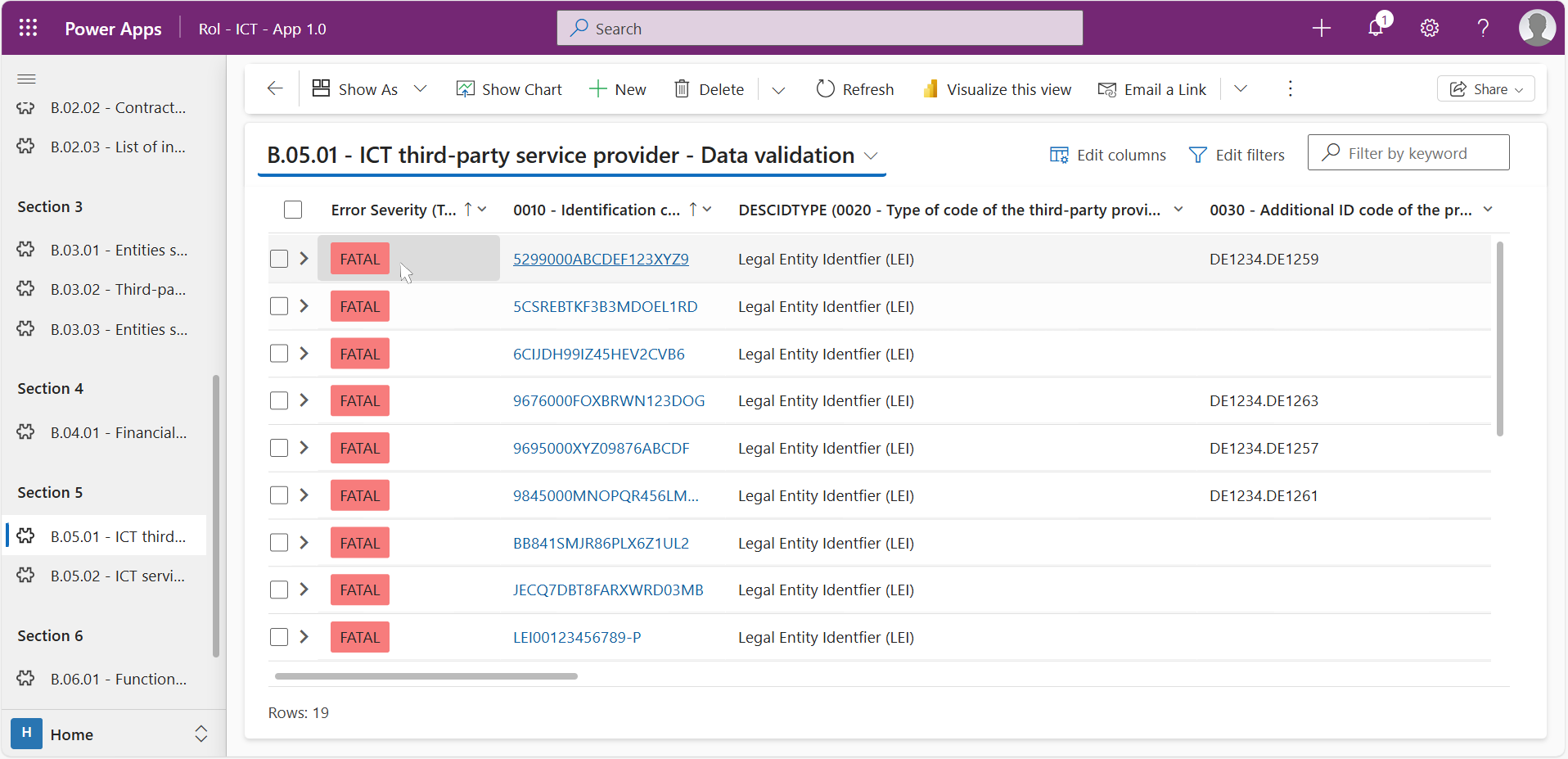Click the Edit filters button
This screenshot has width=1568, height=759.
coord(1237,155)
